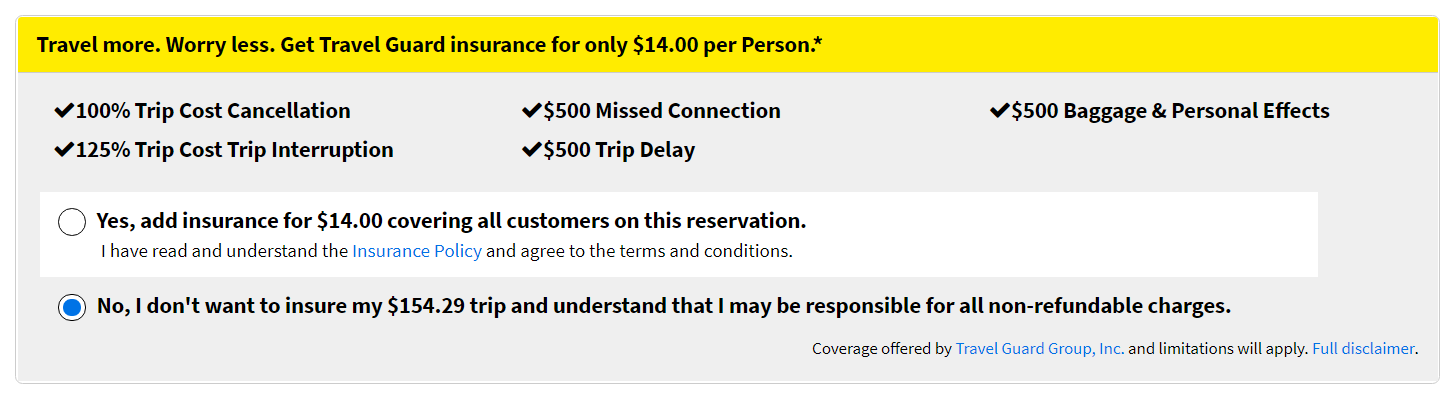This screenshot has width=1456, height=403.
Task: Select the Yes, add insurance radio button
Action: [72, 222]
